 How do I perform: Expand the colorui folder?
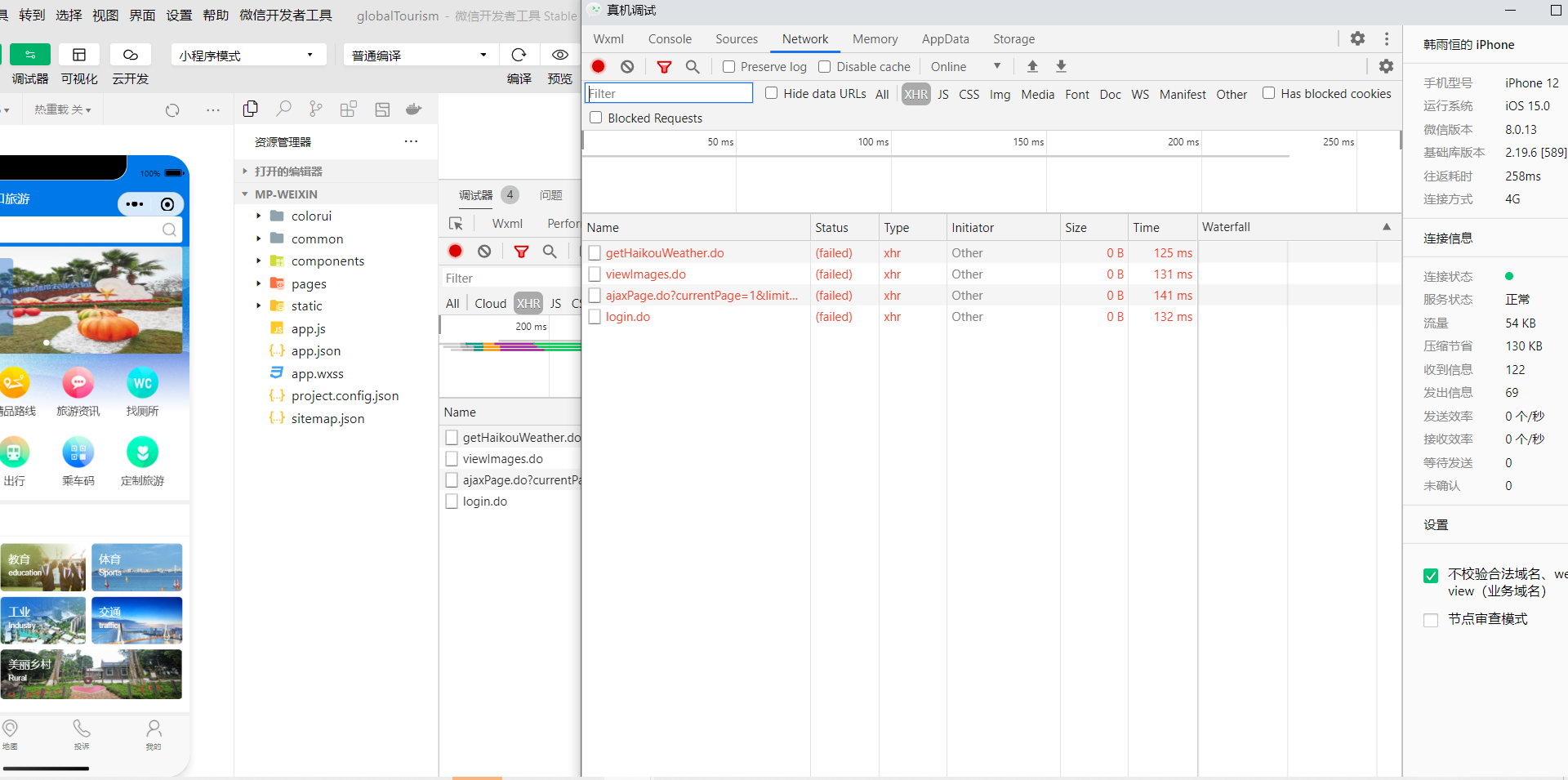click(x=258, y=216)
